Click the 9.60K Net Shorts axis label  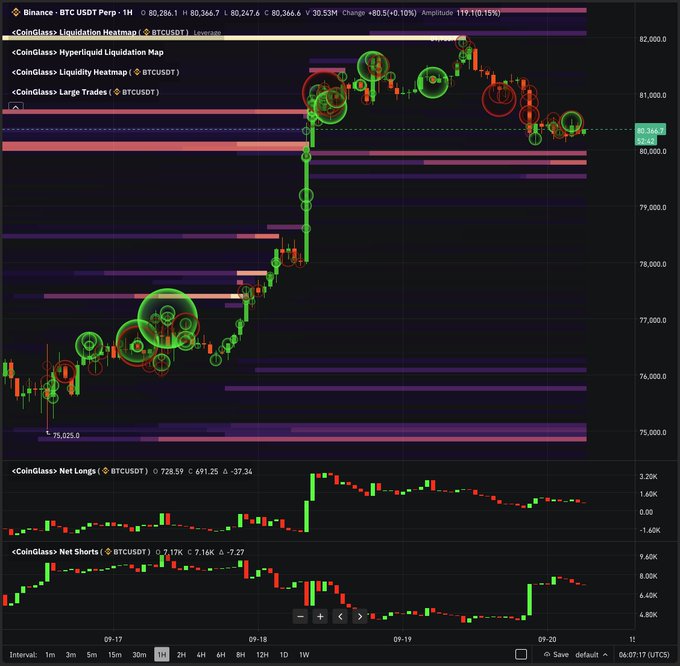[648, 557]
